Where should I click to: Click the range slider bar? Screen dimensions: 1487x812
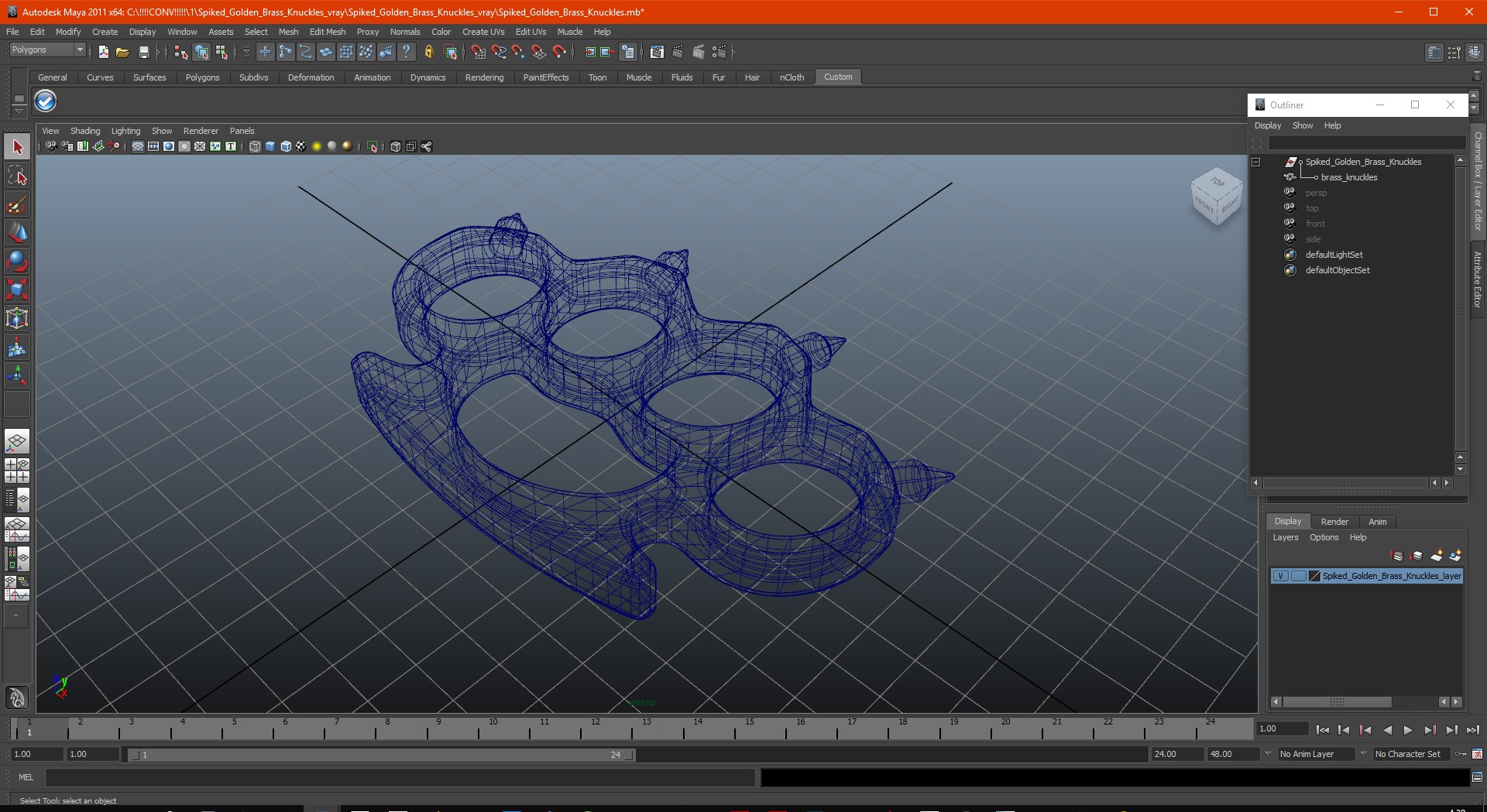tap(381, 755)
